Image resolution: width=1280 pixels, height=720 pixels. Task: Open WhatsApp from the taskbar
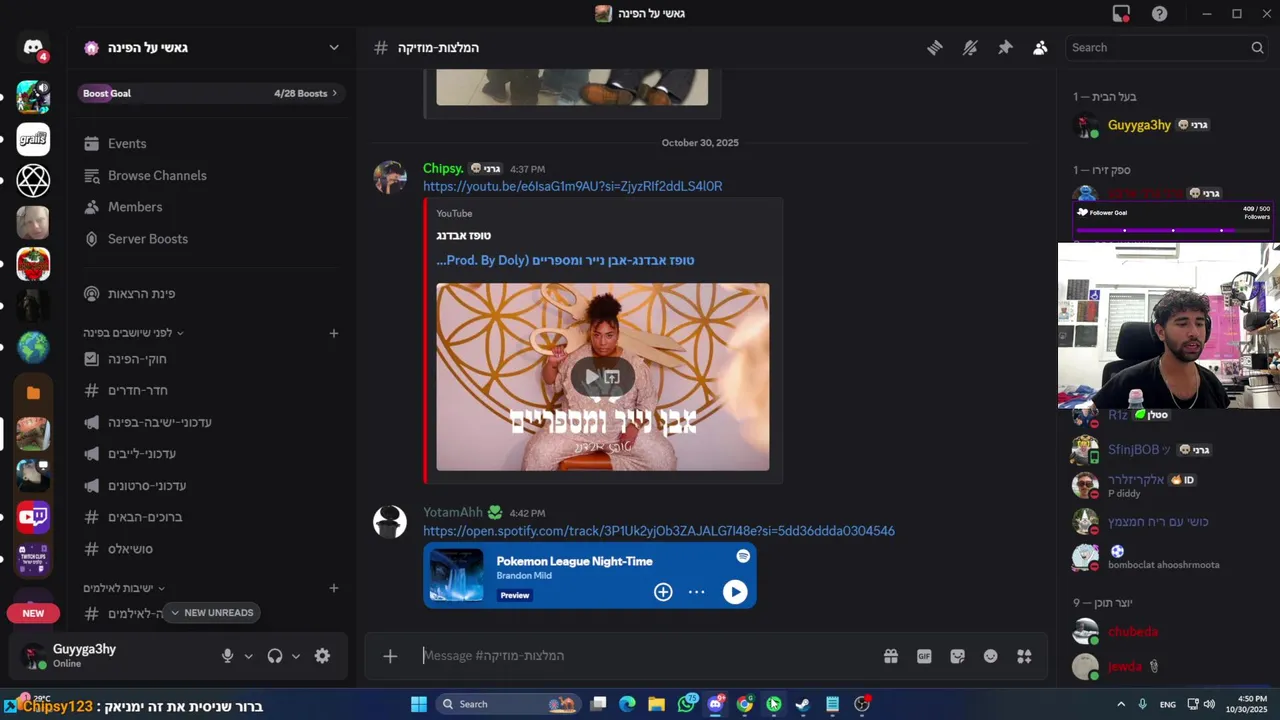pyautogui.click(x=686, y=704)
